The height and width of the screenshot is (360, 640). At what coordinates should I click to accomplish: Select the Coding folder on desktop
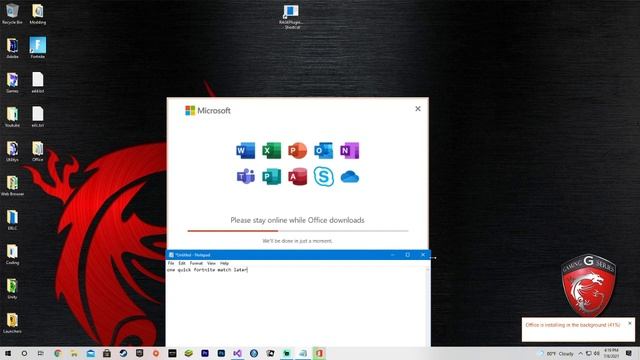coord(12,253)
